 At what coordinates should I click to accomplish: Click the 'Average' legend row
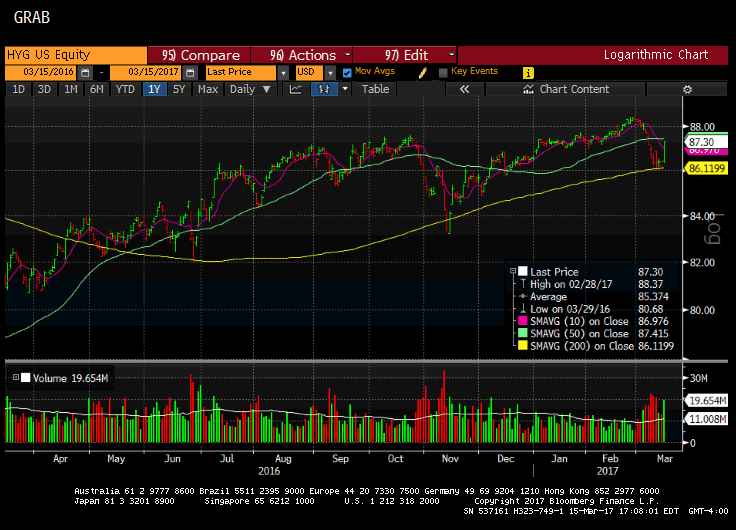tap(591, 297)
